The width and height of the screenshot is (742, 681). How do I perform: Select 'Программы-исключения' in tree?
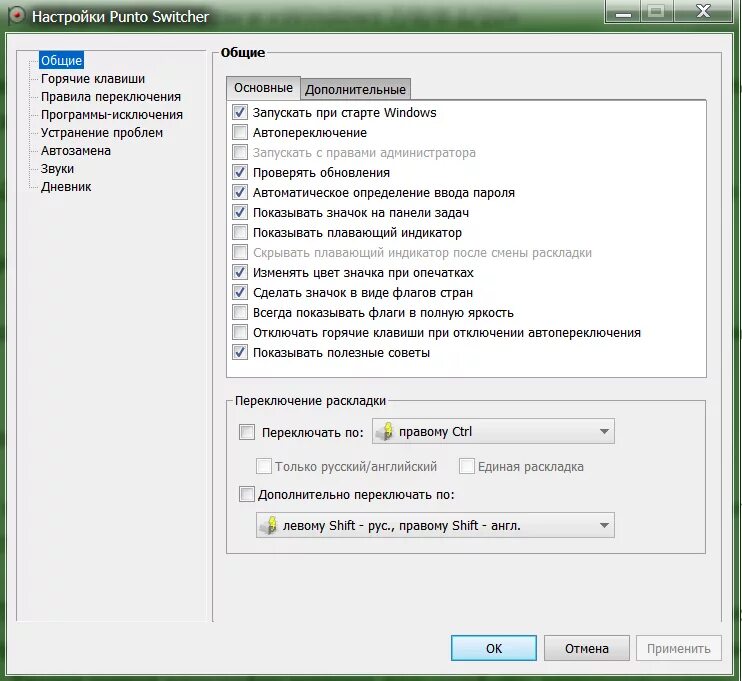pyautogui.click(x=112, y=115)
